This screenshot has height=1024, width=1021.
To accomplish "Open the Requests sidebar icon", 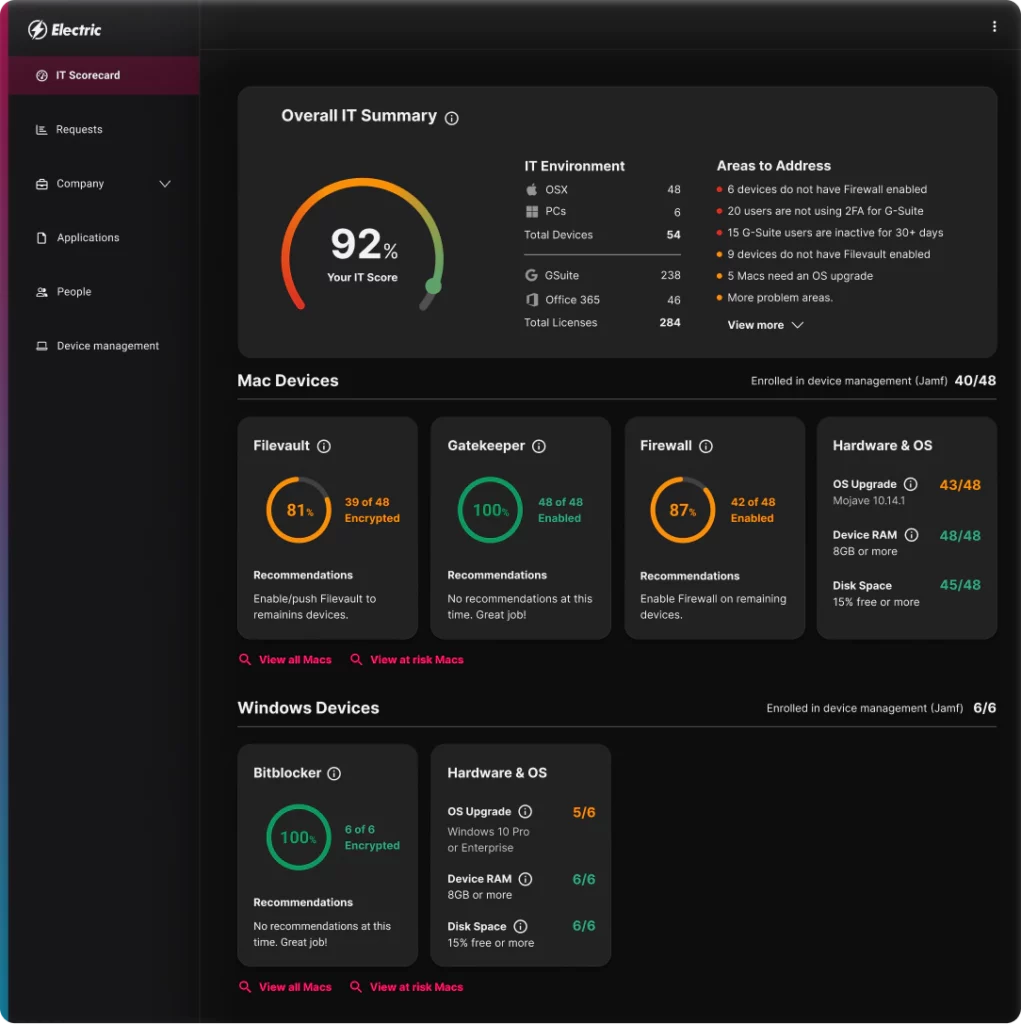I will (42, 128).
